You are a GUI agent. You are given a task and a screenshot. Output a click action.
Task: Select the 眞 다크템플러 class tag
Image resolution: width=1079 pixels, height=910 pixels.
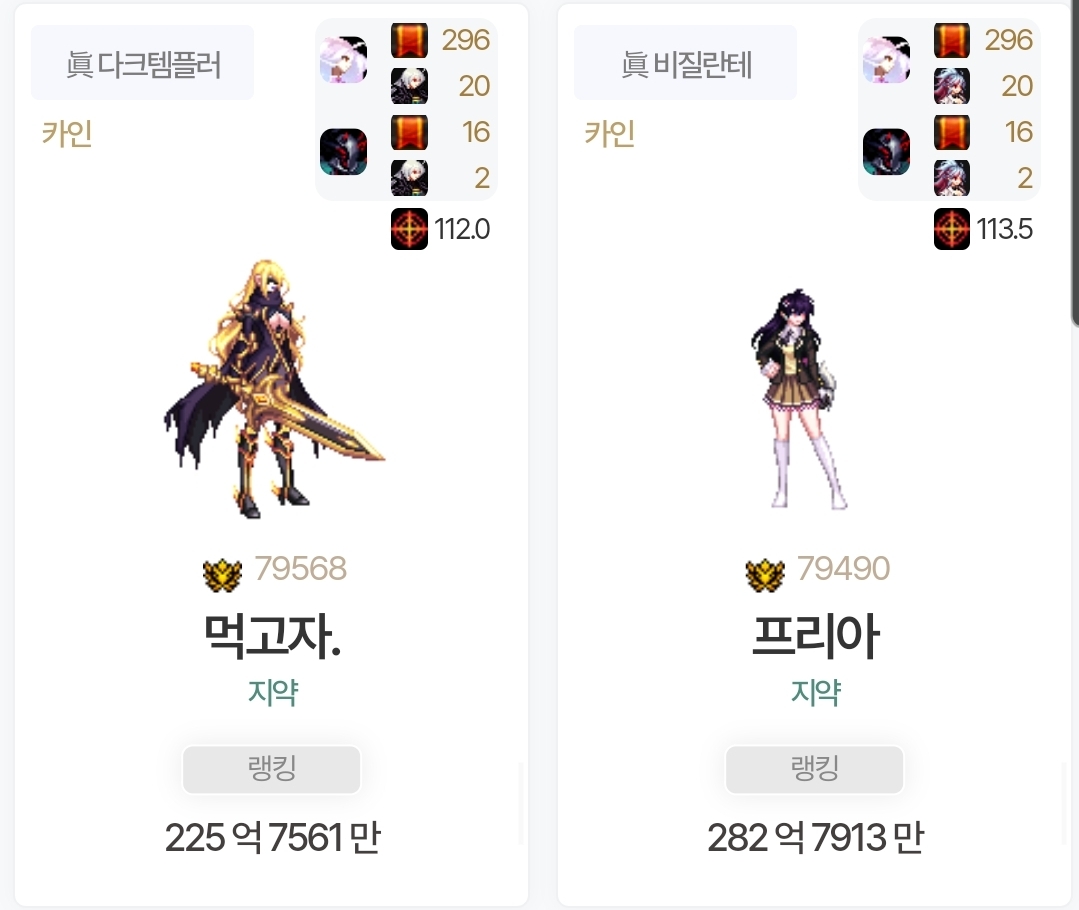pos(142,63)
